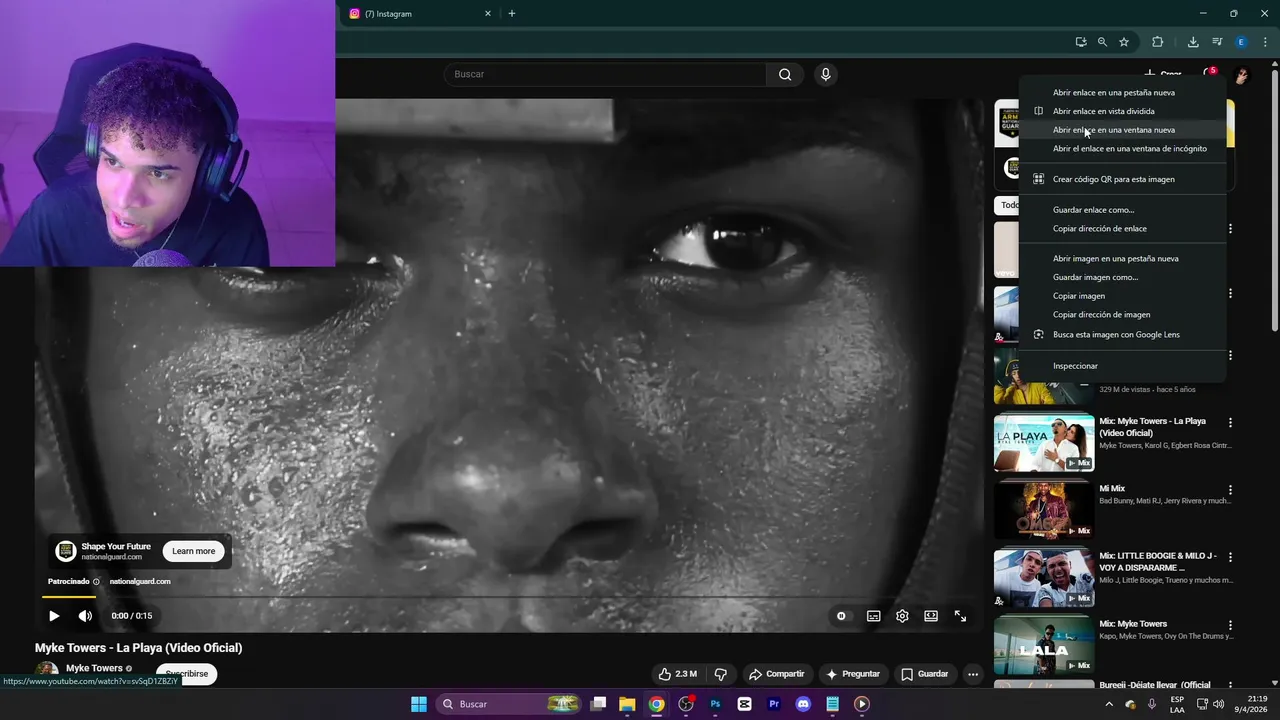
Task: Open the player settings gear
Action: click(902, 616)
